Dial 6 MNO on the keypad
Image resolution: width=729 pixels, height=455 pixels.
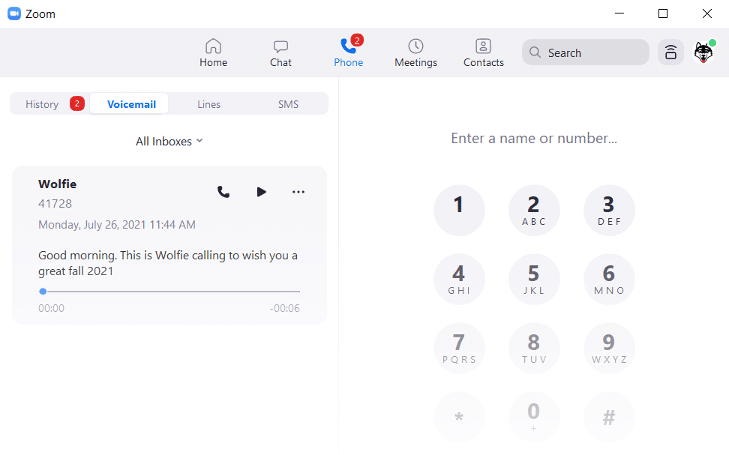click(x=609, y=279)
